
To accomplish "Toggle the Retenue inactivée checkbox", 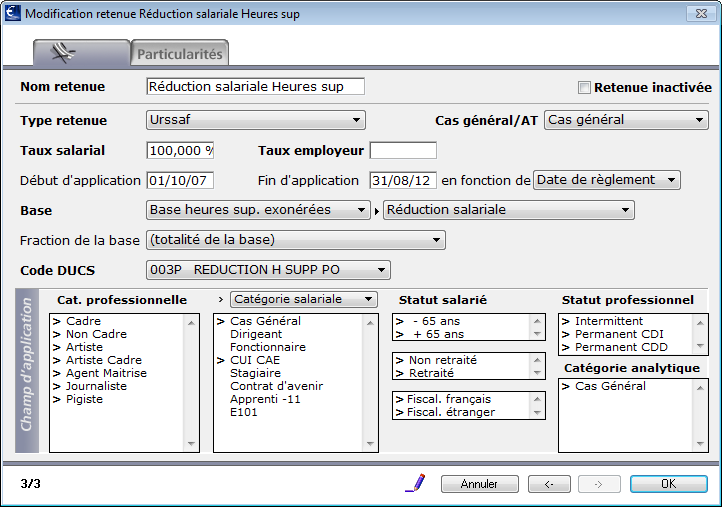I will 584,87.
